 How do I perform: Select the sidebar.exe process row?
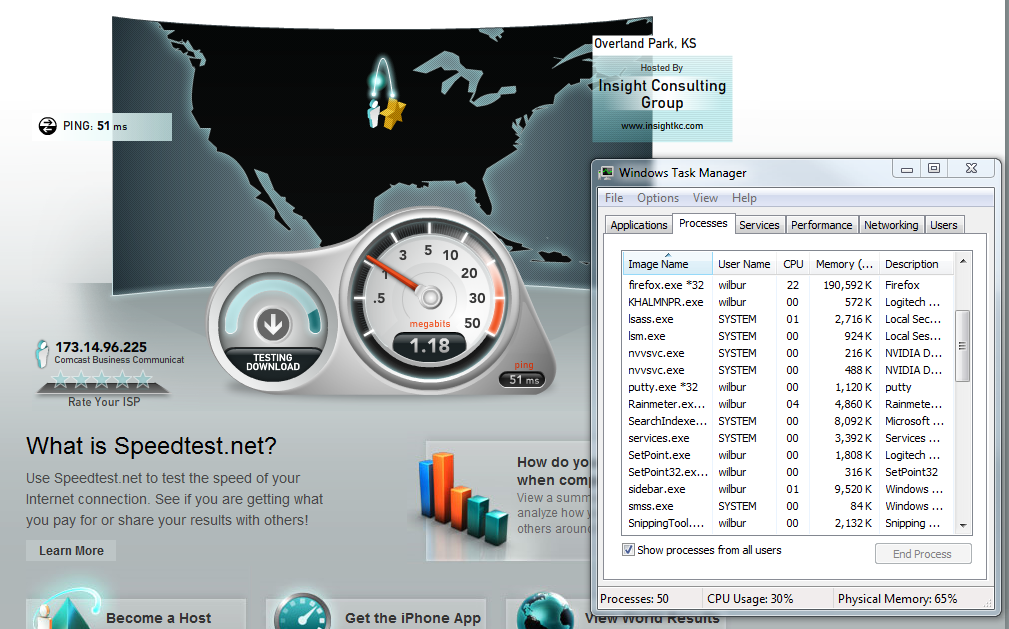point(788,489)
